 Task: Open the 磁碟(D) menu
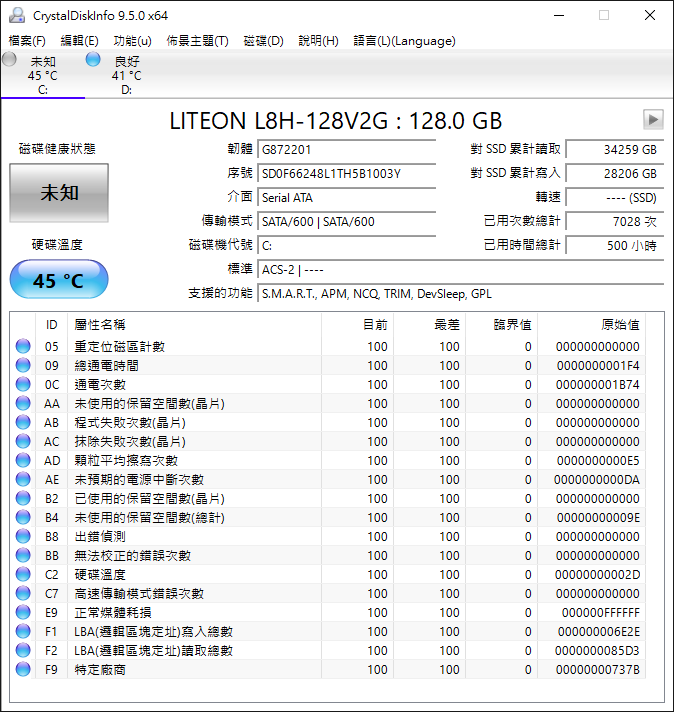click(263, 41)
